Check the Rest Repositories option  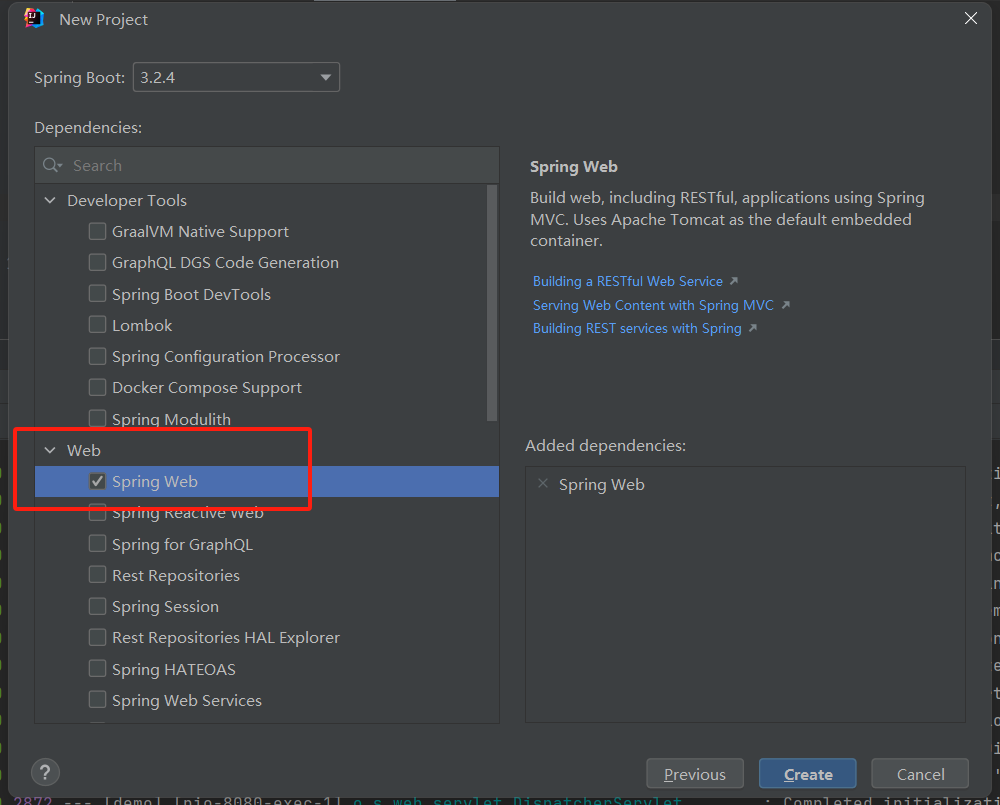click(x=97, y=575)
